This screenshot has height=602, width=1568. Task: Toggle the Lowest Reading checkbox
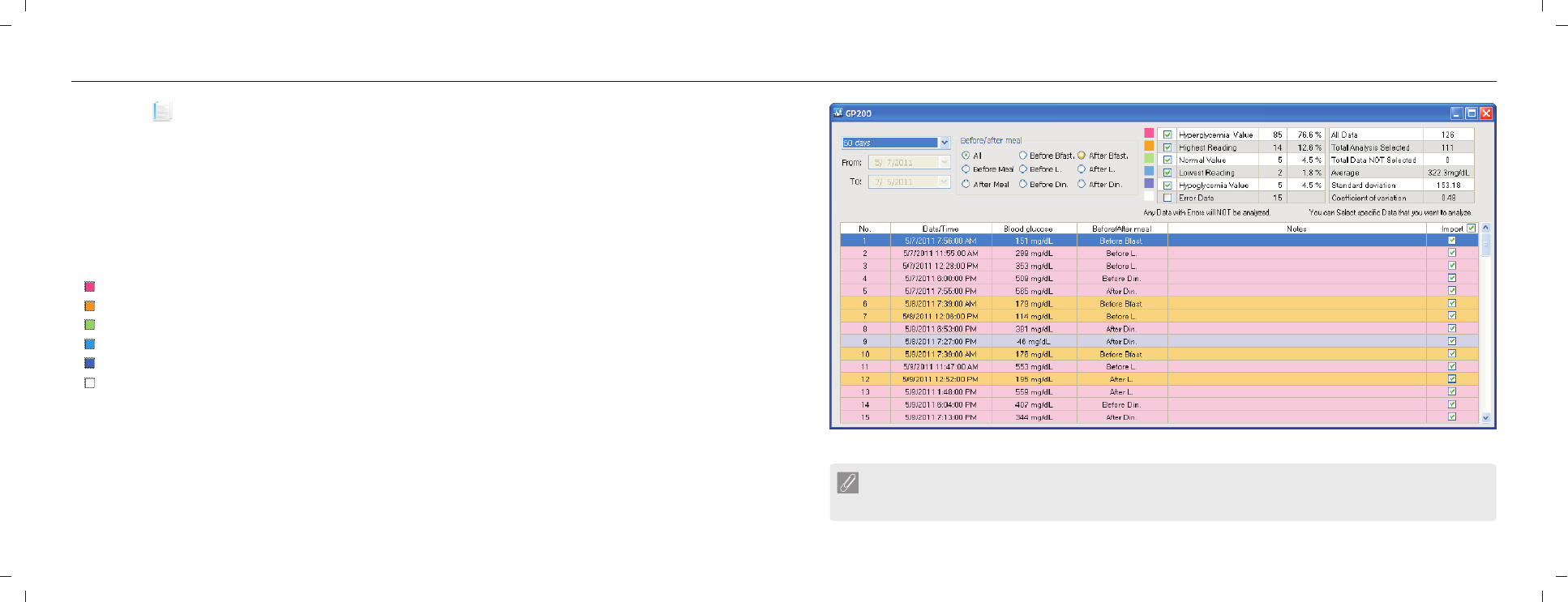tap(1167, 173)
